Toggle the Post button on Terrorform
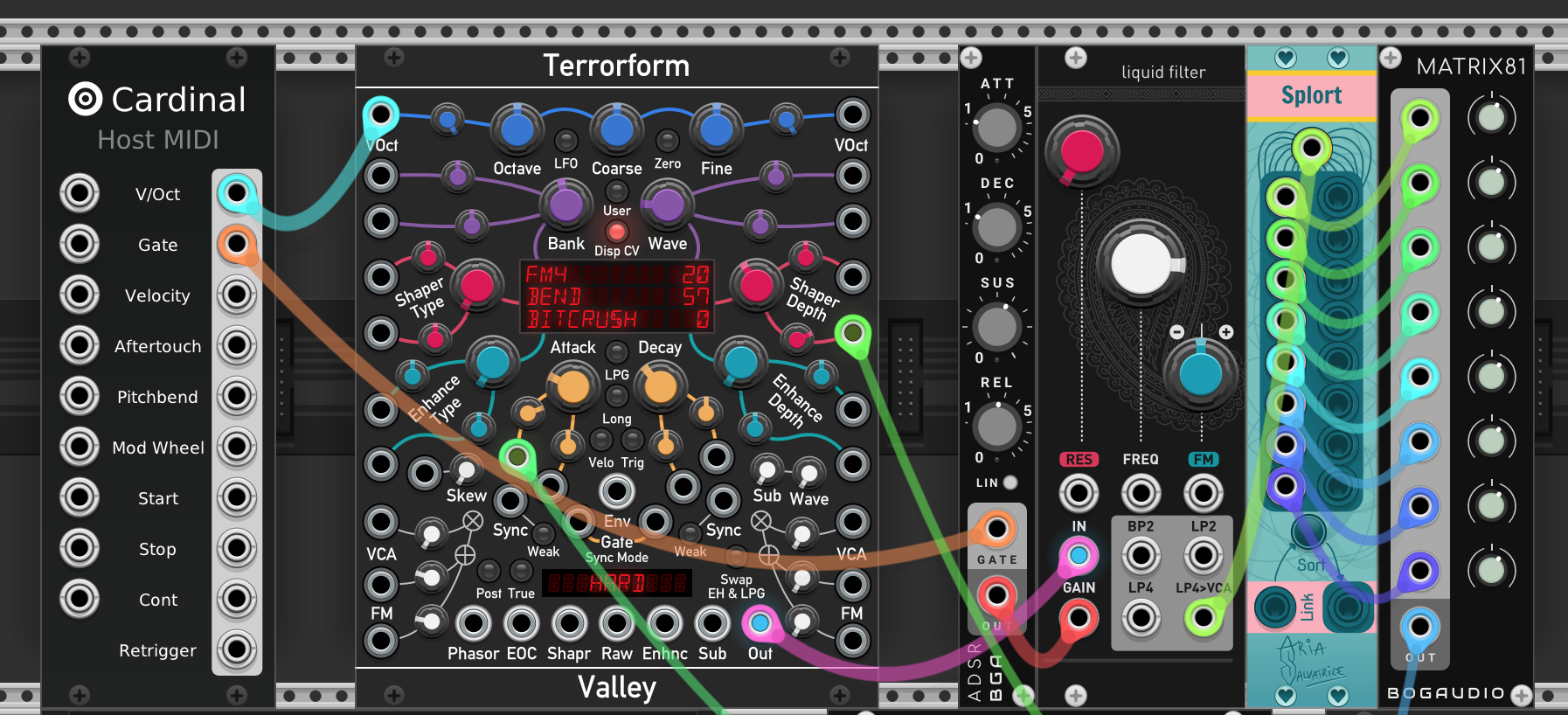This screenshot has width=1568, height=715. click(x=489, y=572)
